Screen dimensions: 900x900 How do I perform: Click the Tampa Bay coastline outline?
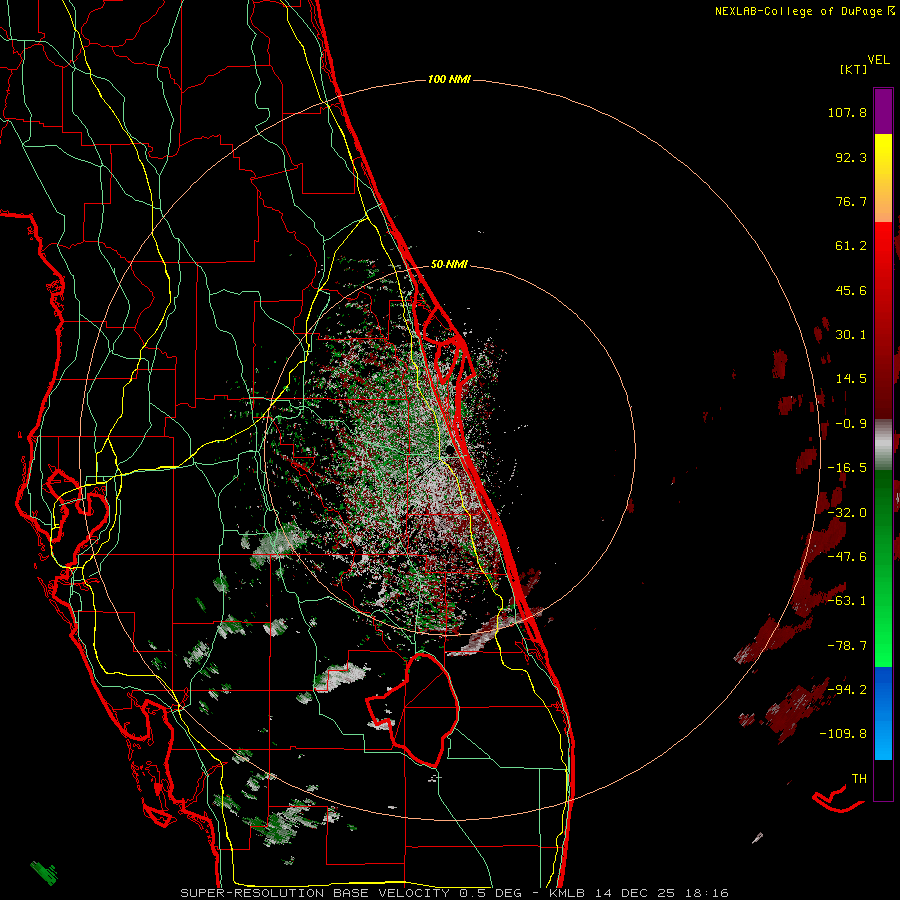coord(79,505)
